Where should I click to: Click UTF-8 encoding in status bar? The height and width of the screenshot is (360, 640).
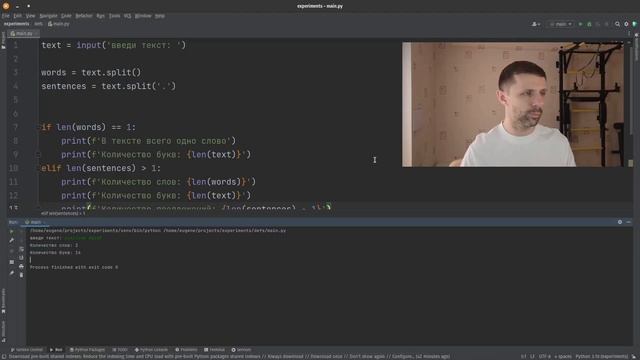coord(544,357)
